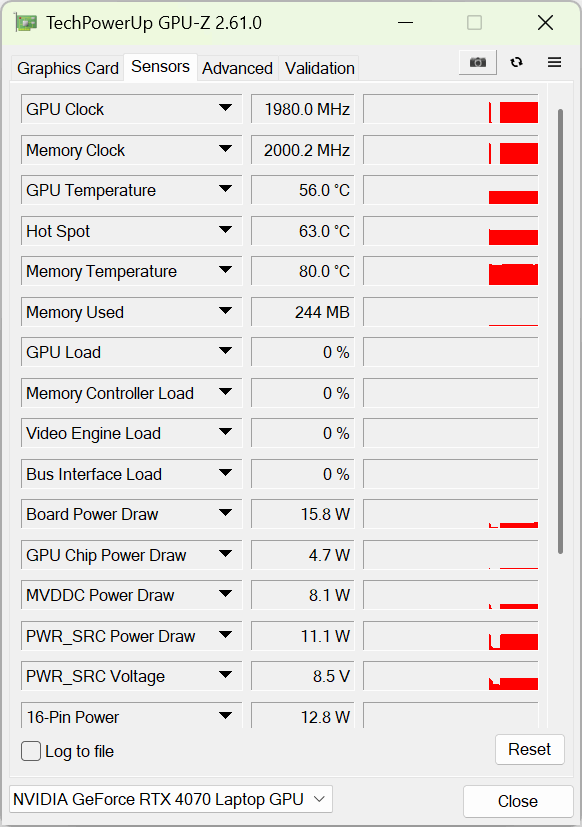Open the Memory Temperature dropdown arrow
Image resolution: width=582 pixels, height=827 pixels.
(225, 270)
